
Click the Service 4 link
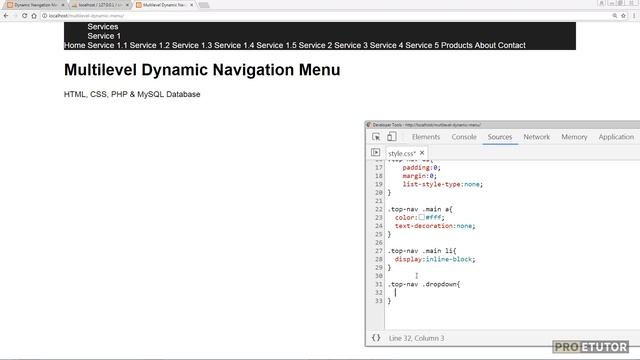[x=387, y=45]
